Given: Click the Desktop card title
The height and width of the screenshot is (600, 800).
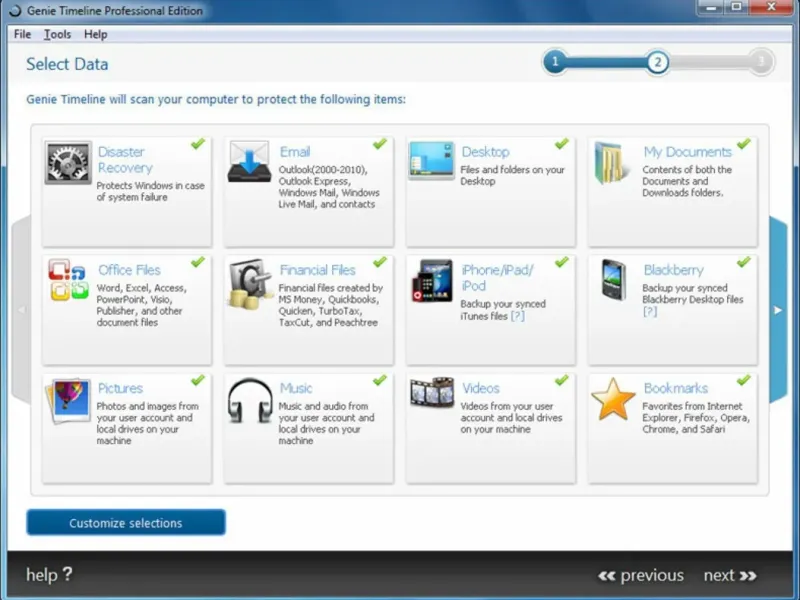Looking at the screenshot, I should (x=485, y=152).
